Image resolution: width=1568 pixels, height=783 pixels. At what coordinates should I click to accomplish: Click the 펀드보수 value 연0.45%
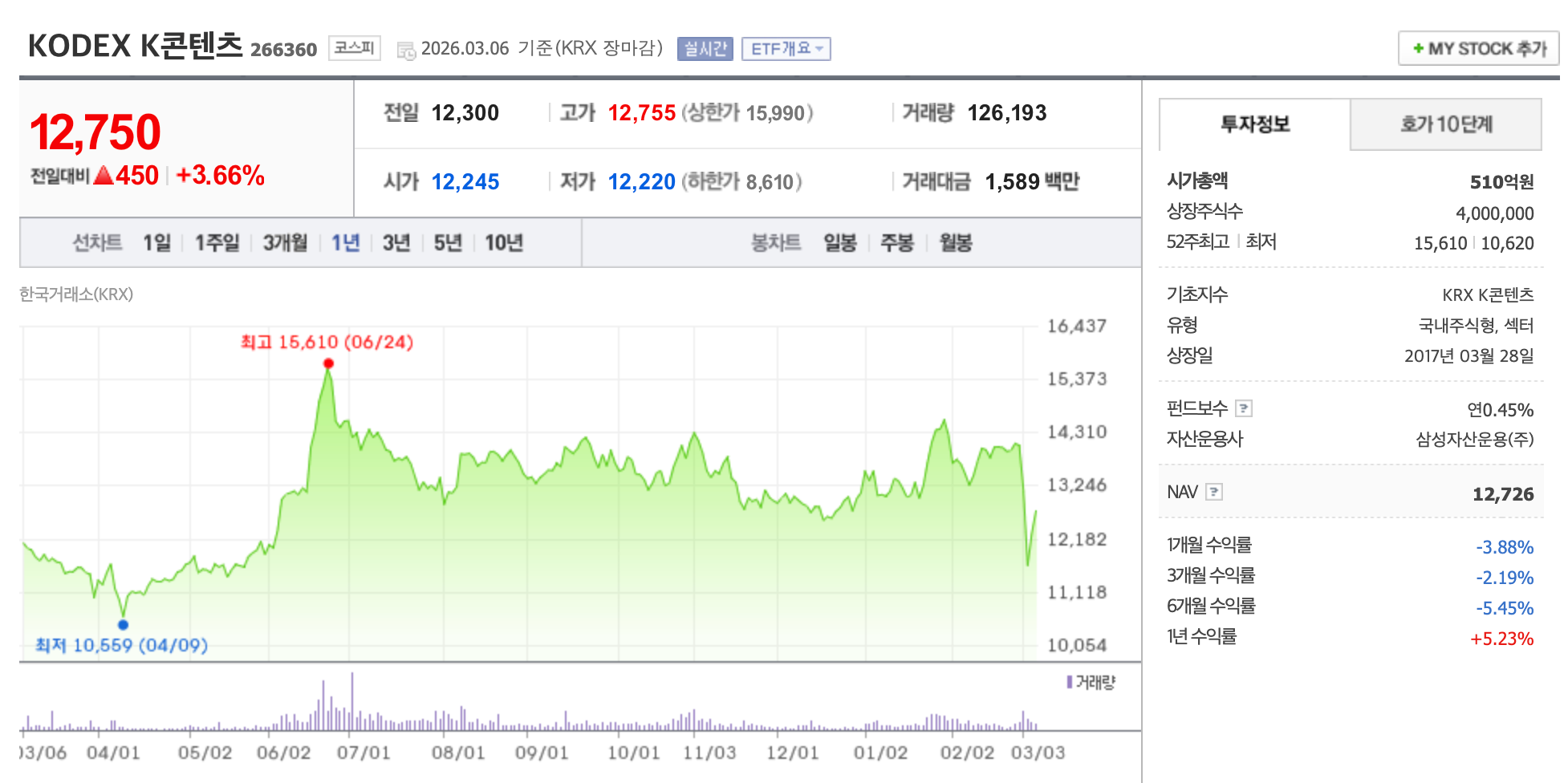click(1501, 410)
